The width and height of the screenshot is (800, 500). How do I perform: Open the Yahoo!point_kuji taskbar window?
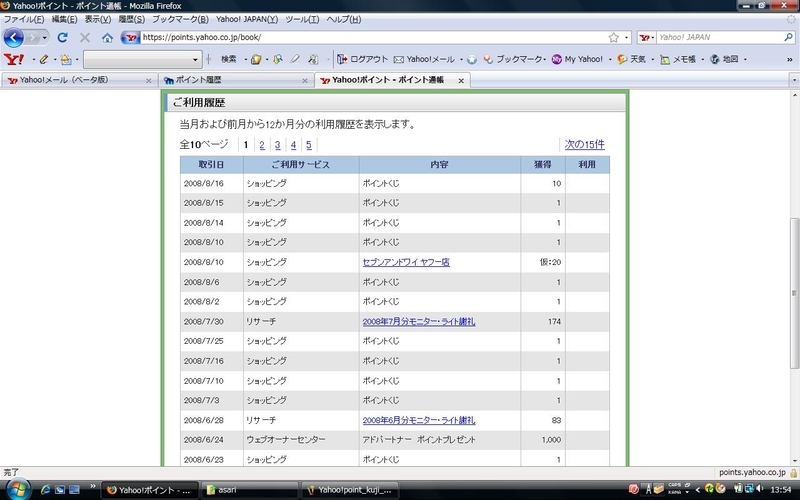coord(349,490)
